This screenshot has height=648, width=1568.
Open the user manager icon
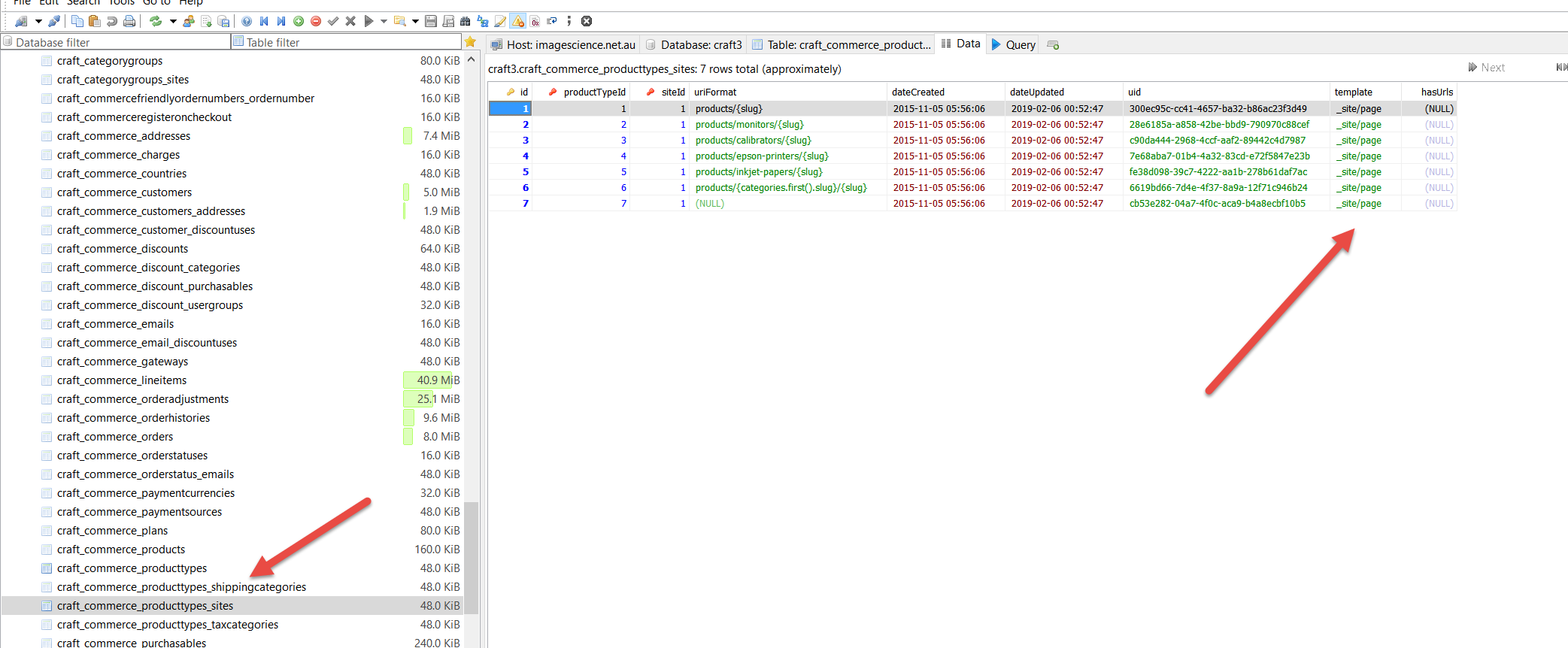[189, 21]
